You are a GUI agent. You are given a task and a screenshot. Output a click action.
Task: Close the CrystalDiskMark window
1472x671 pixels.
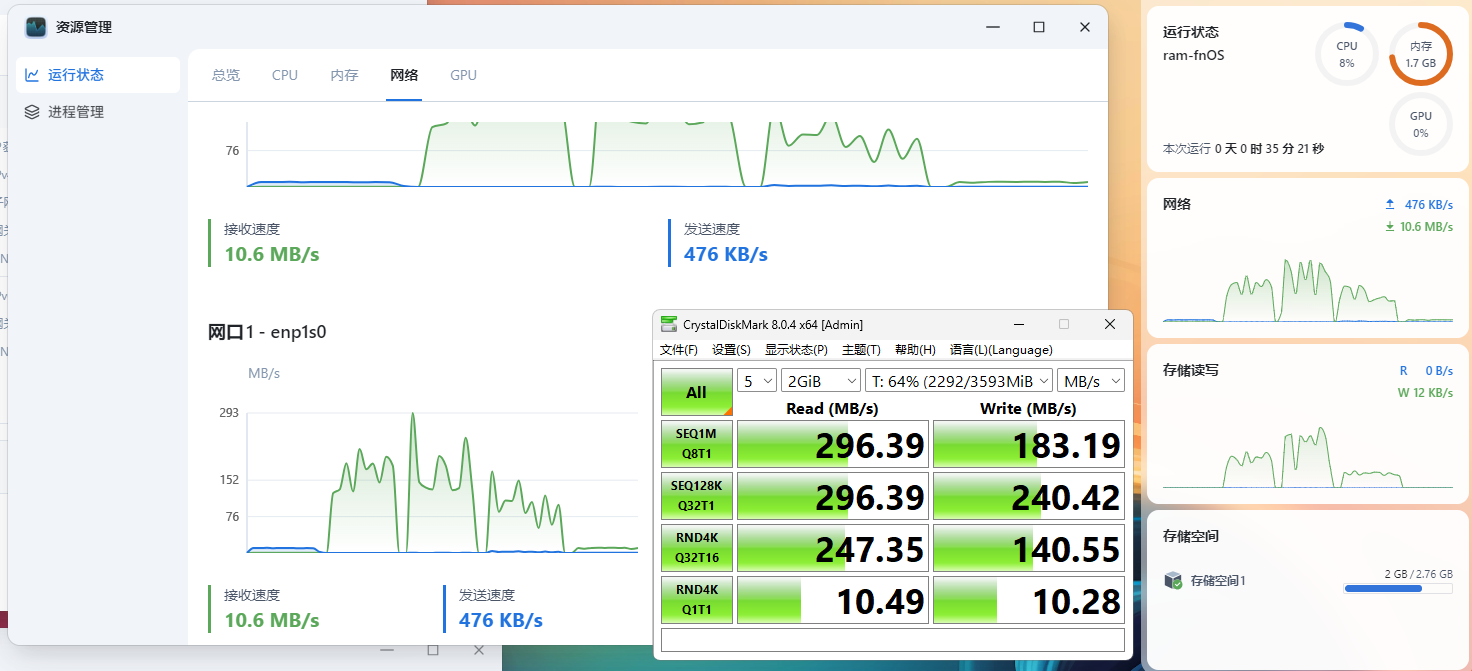click(x=1110, y=324)
